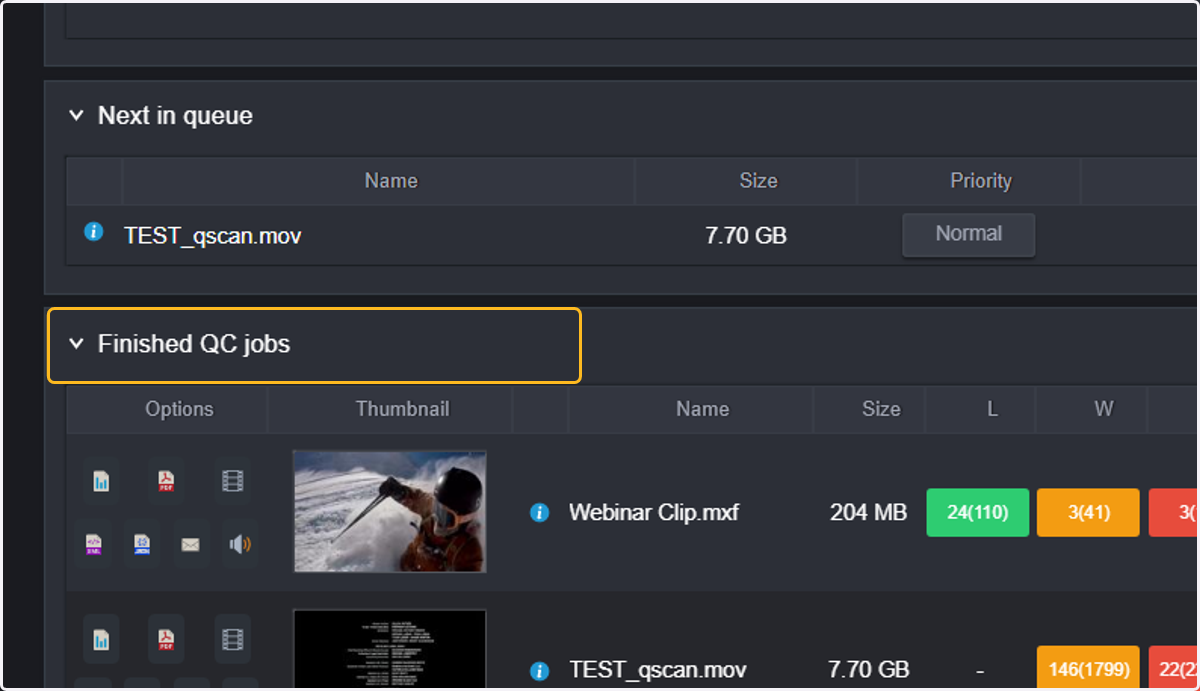Image resolution: width=1200 pixels, height=691 pixels.
Task: Export the JSON report for Webinar Clip.mxf
Action: [x=142, y=544]
